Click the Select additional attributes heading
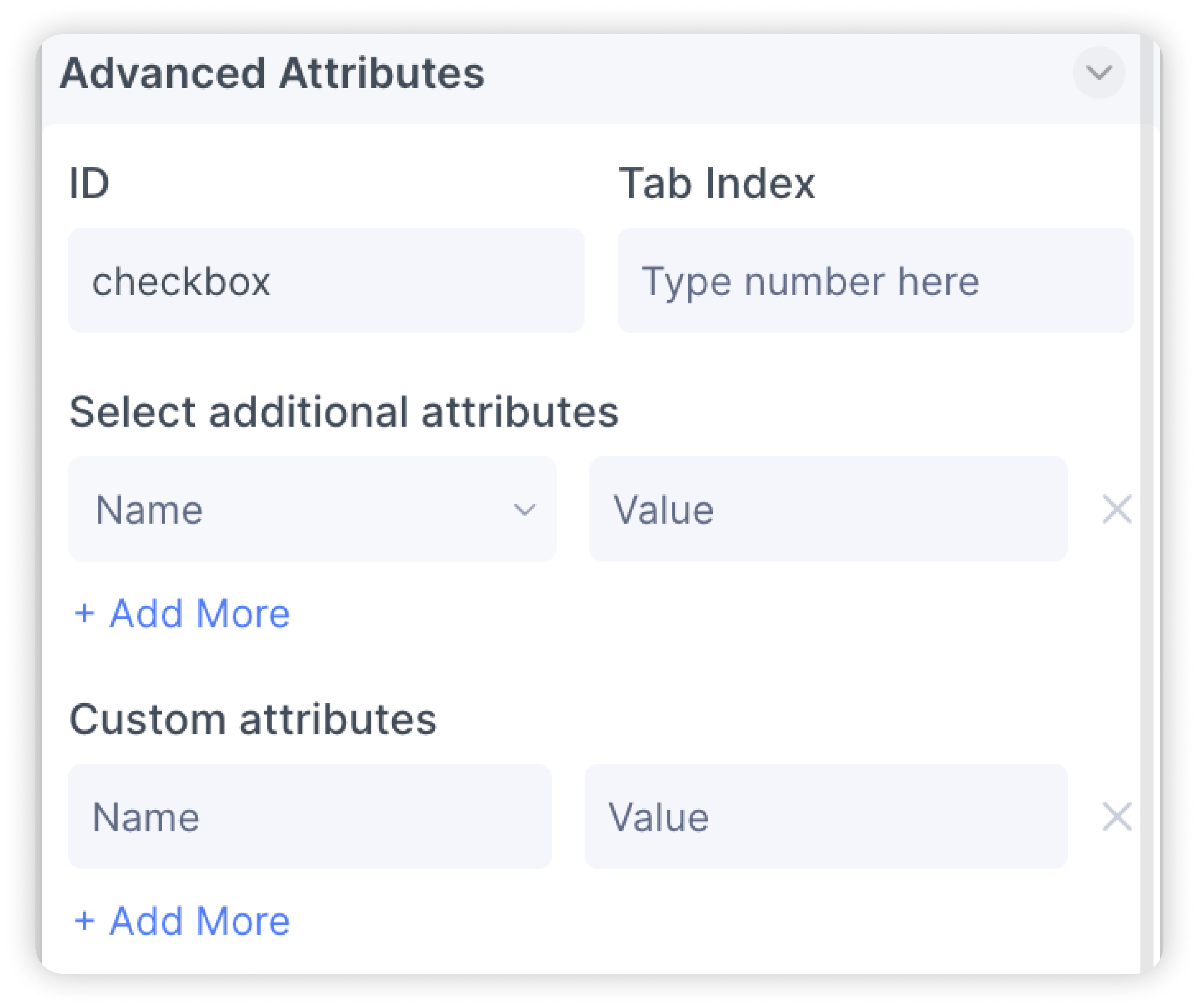Image resolution: width=1197 pixels, height=1008 pixels. [343, 411]
